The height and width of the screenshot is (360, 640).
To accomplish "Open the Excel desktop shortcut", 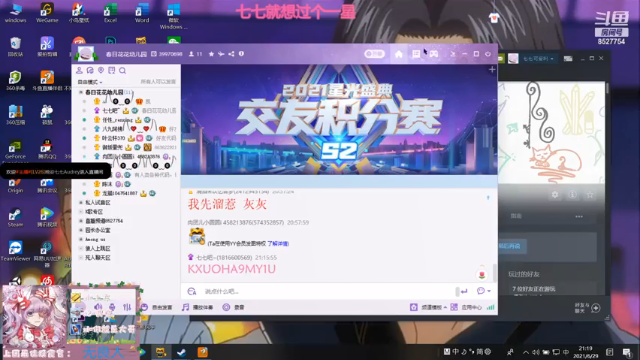I will 110,13.
